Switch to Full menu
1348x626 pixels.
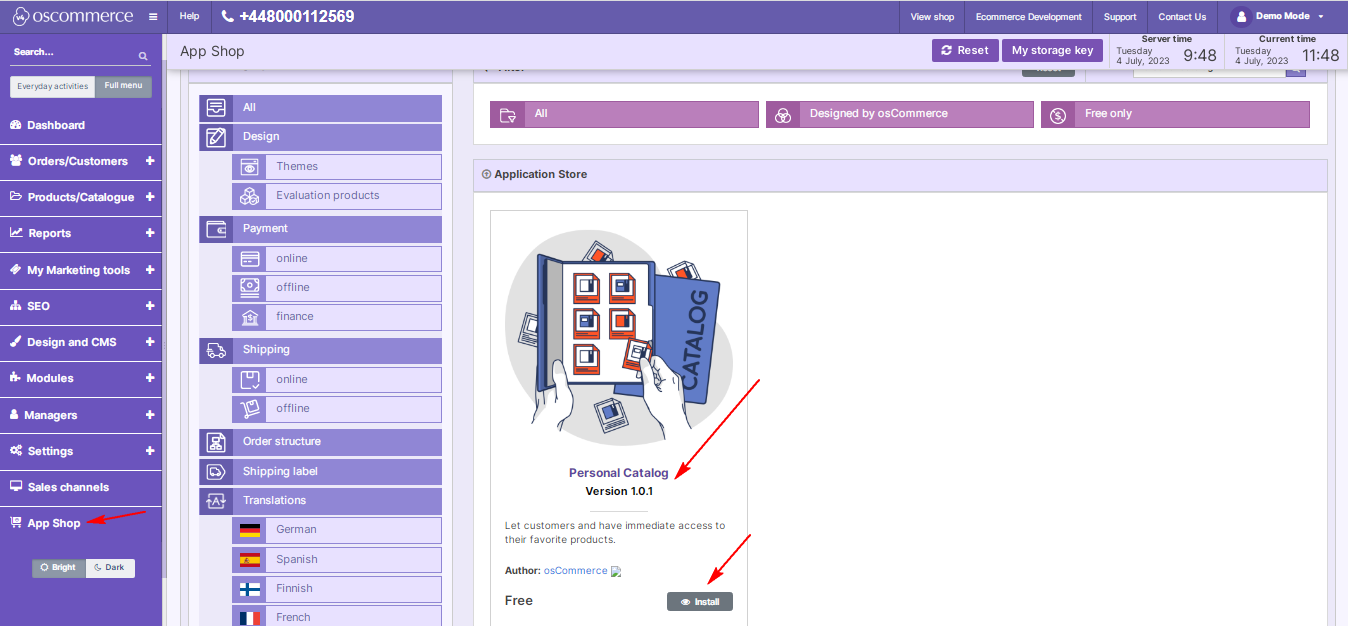[124, 87]
